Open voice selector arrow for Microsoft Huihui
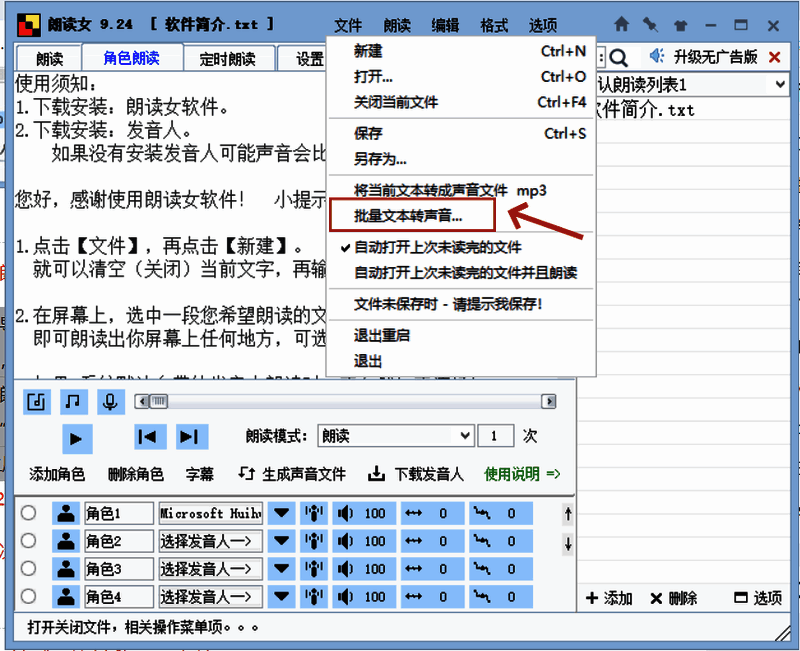This screenshot has height=651, width=800. (x=281, y=512)
